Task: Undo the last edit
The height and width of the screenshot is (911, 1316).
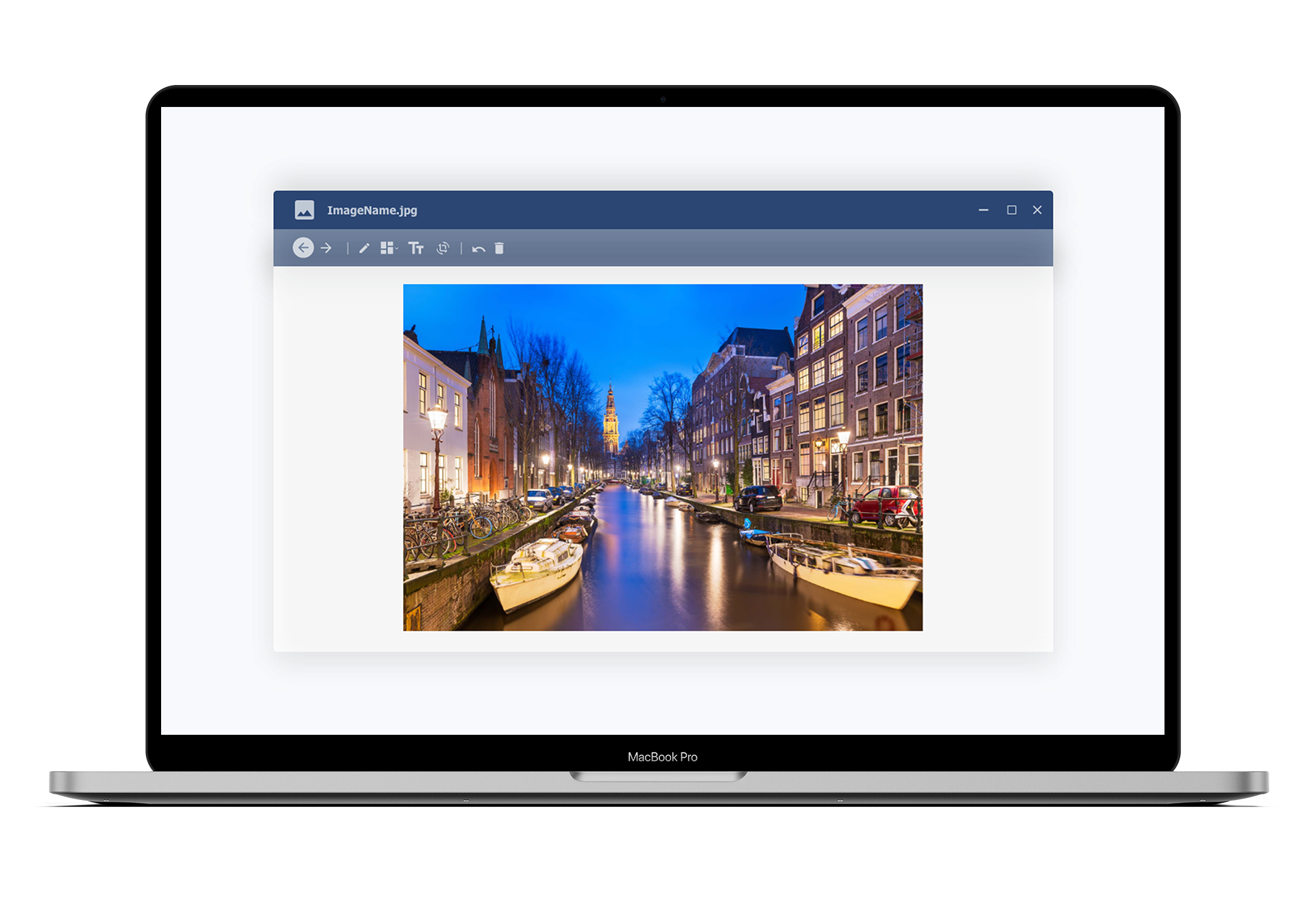Action: [x=478, y=249]
